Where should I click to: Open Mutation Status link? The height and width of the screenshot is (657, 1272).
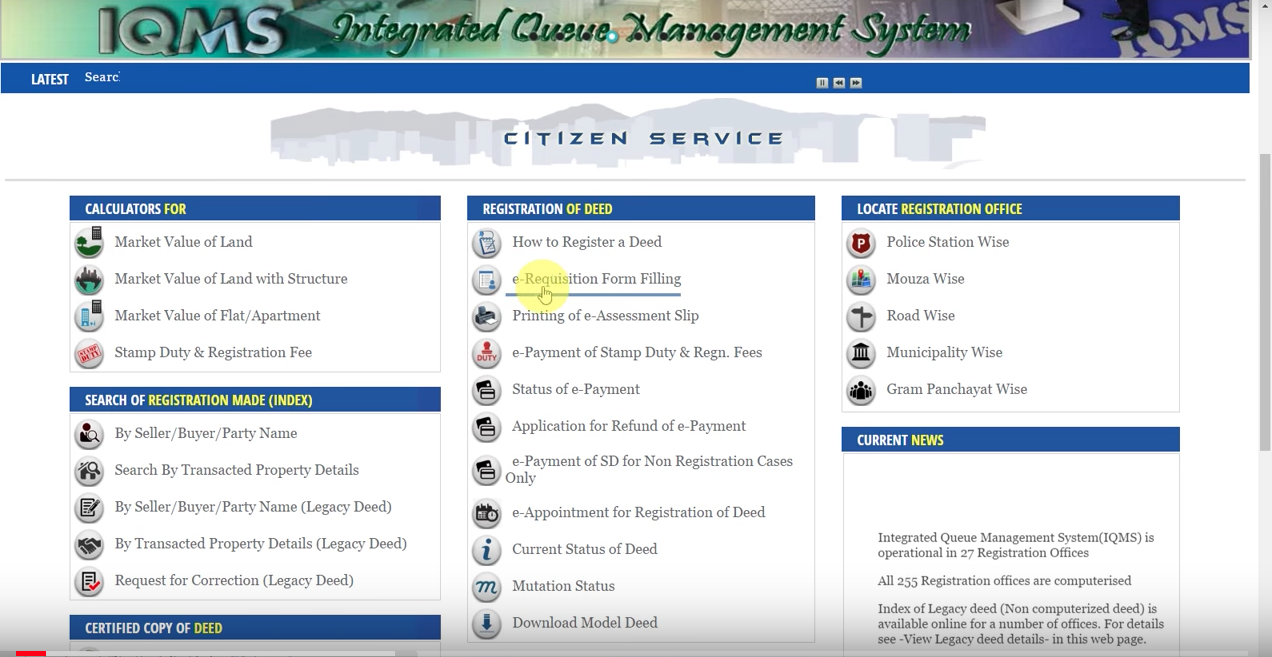[563, 587]
